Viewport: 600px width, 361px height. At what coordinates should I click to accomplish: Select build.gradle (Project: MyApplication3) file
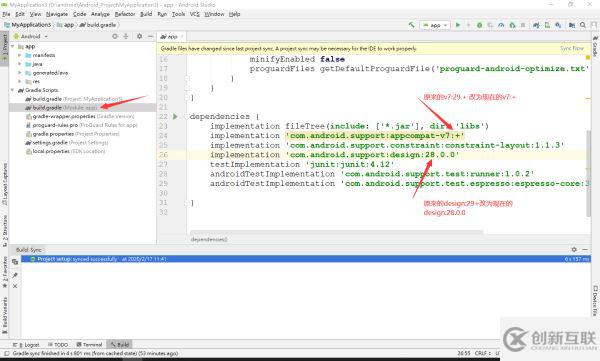click(x=73, y=99)
